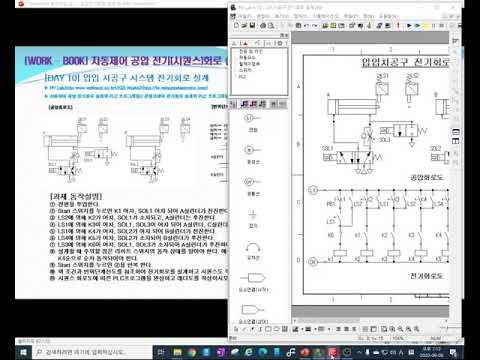Open the 시뮬레이션 (Simulation) menu
The height and width of the screenshot is (360, 480).
326,16
